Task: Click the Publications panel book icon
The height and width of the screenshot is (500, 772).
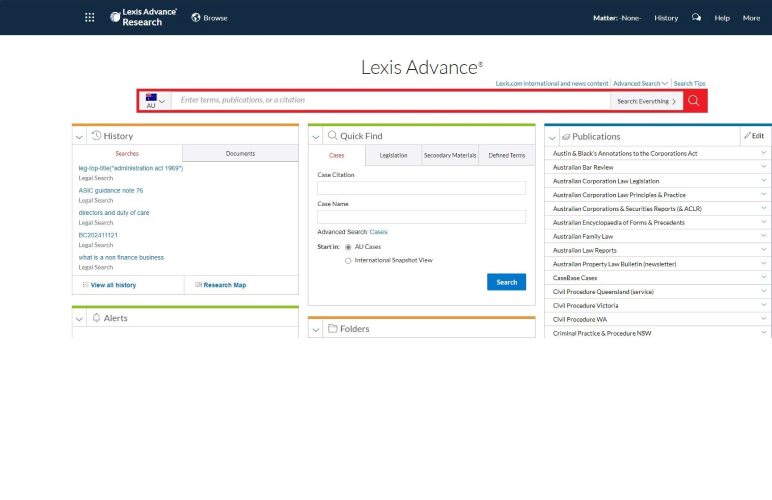Action: (x=566, y=137)
